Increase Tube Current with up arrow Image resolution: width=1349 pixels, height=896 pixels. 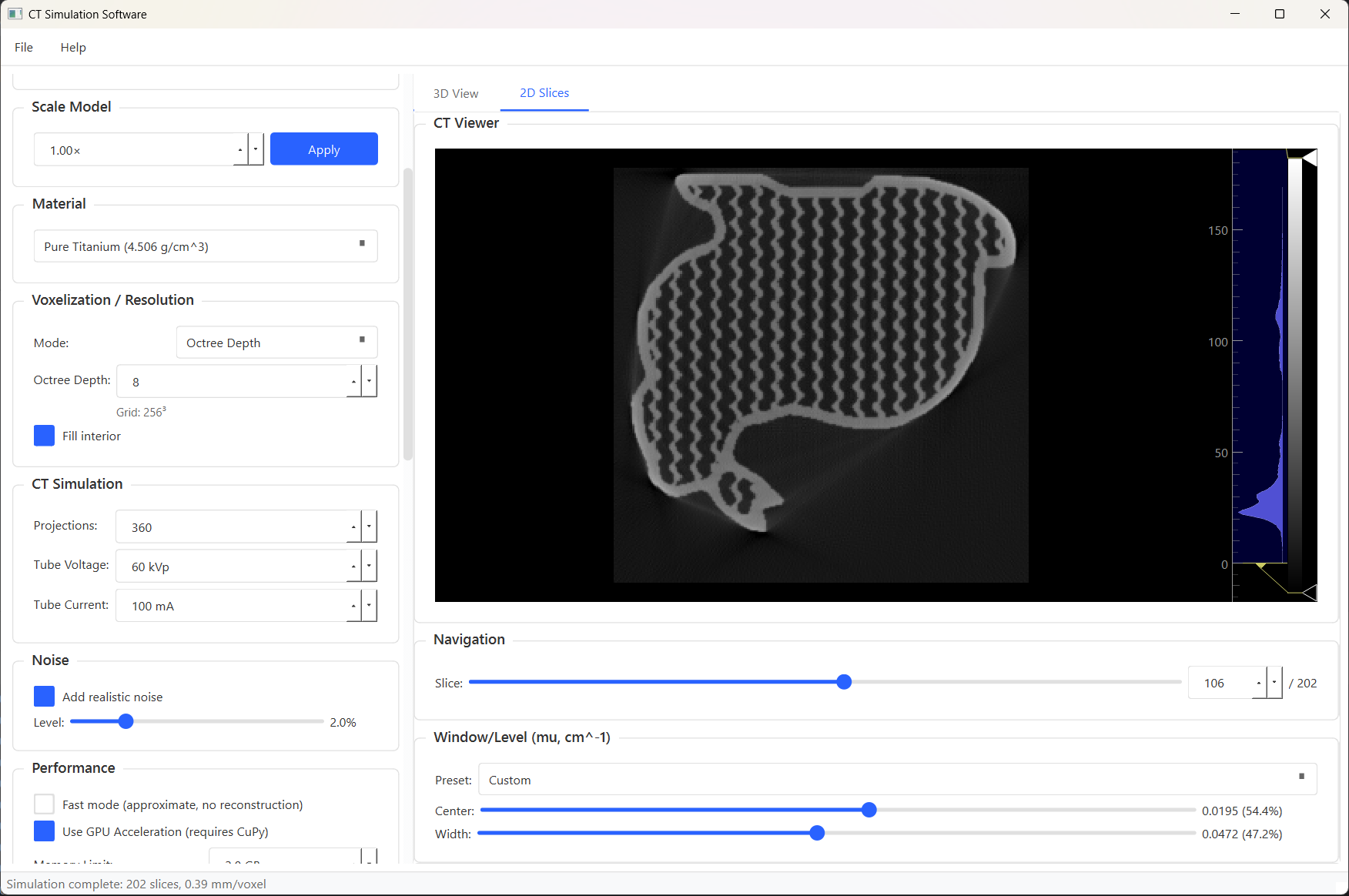coord(353,606)
